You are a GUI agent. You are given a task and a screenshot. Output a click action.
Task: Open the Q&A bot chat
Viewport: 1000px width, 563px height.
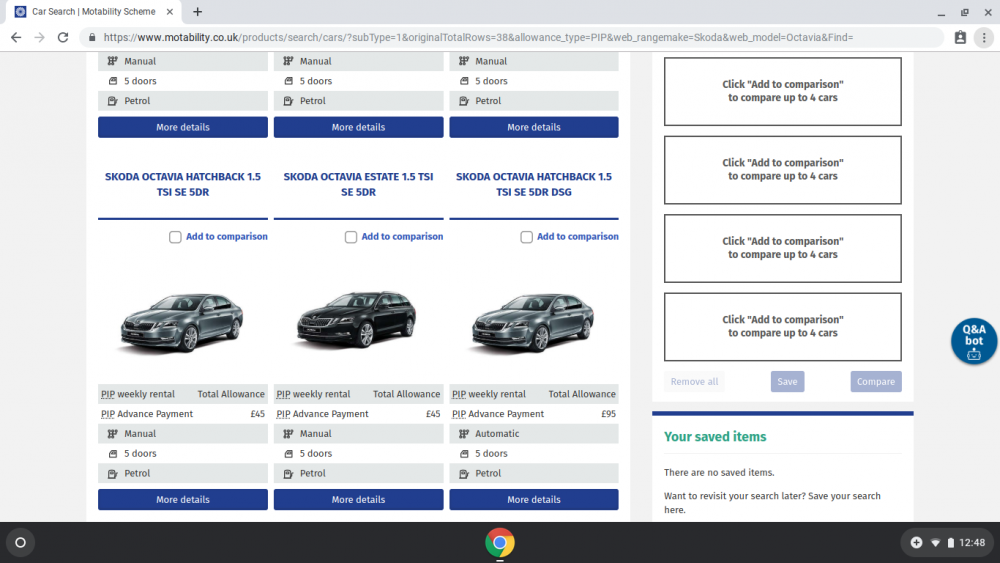973,341
